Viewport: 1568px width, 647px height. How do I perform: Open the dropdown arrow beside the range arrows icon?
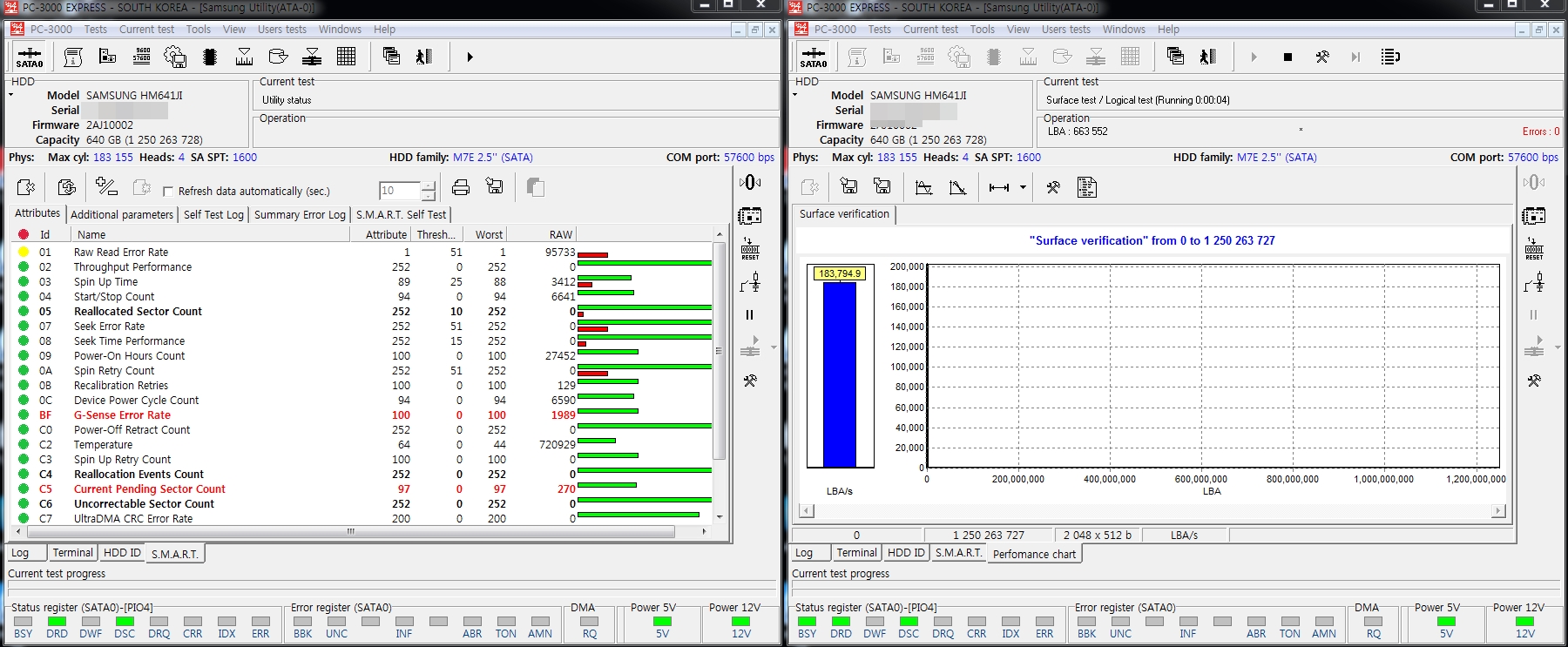pyautogui.click(x=1023, y=187)
